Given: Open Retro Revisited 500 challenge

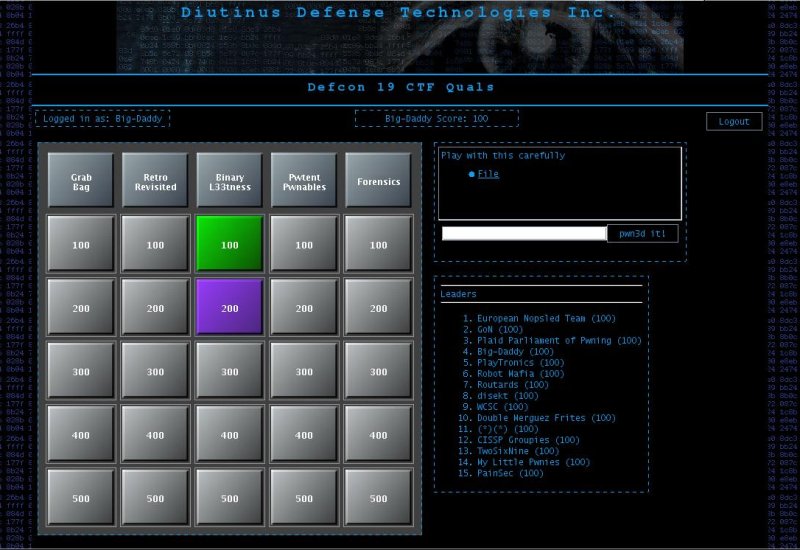Looking at the screenshot, I should pos(155,497).
